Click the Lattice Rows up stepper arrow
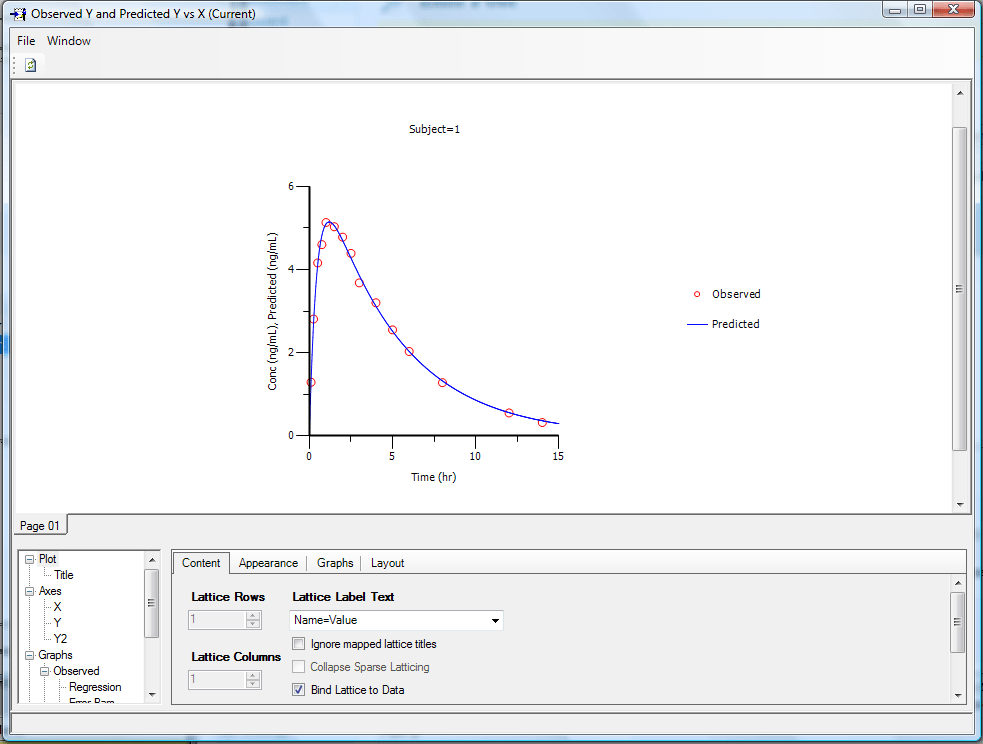Screen dimensions: 983x744 point(253,615)
